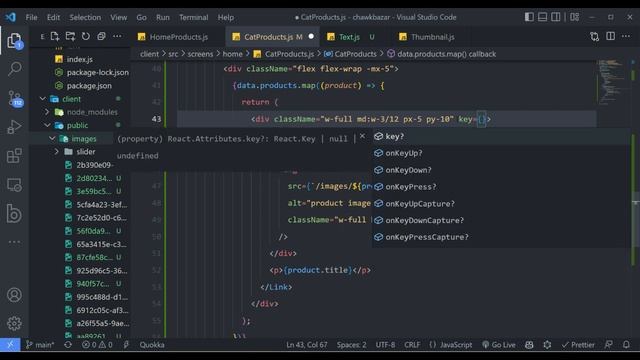Select the key? suggestion

tap(501, 136)
